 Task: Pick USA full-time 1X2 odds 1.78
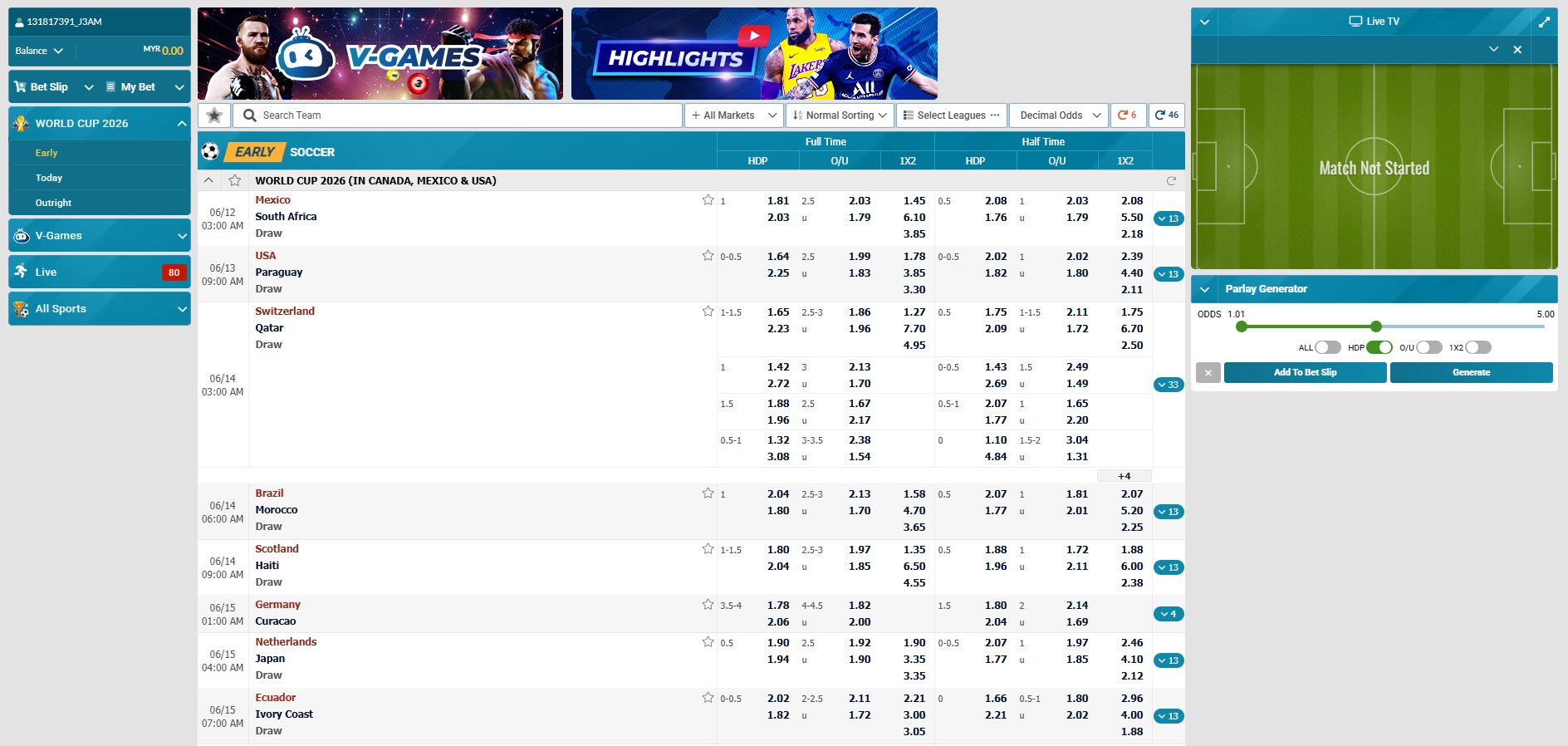914,256
